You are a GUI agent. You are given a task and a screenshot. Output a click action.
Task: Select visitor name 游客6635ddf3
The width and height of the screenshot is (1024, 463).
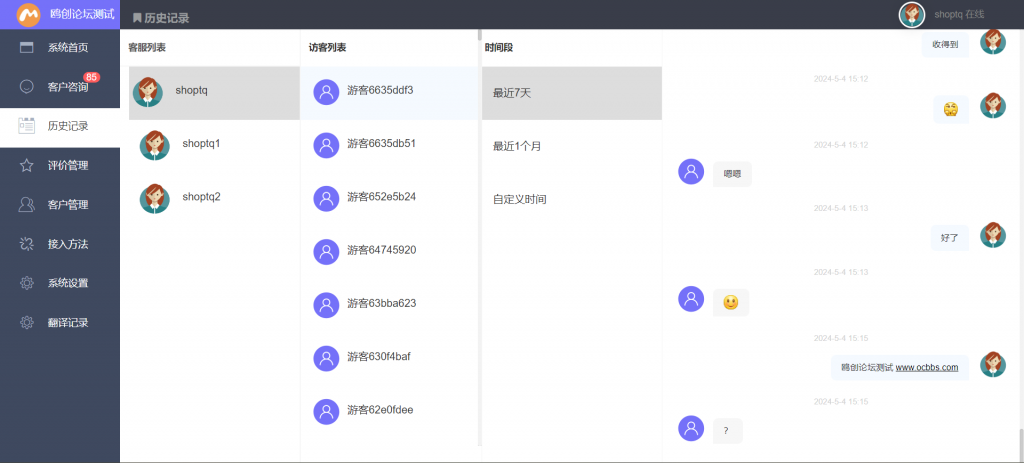coord(380,90)
